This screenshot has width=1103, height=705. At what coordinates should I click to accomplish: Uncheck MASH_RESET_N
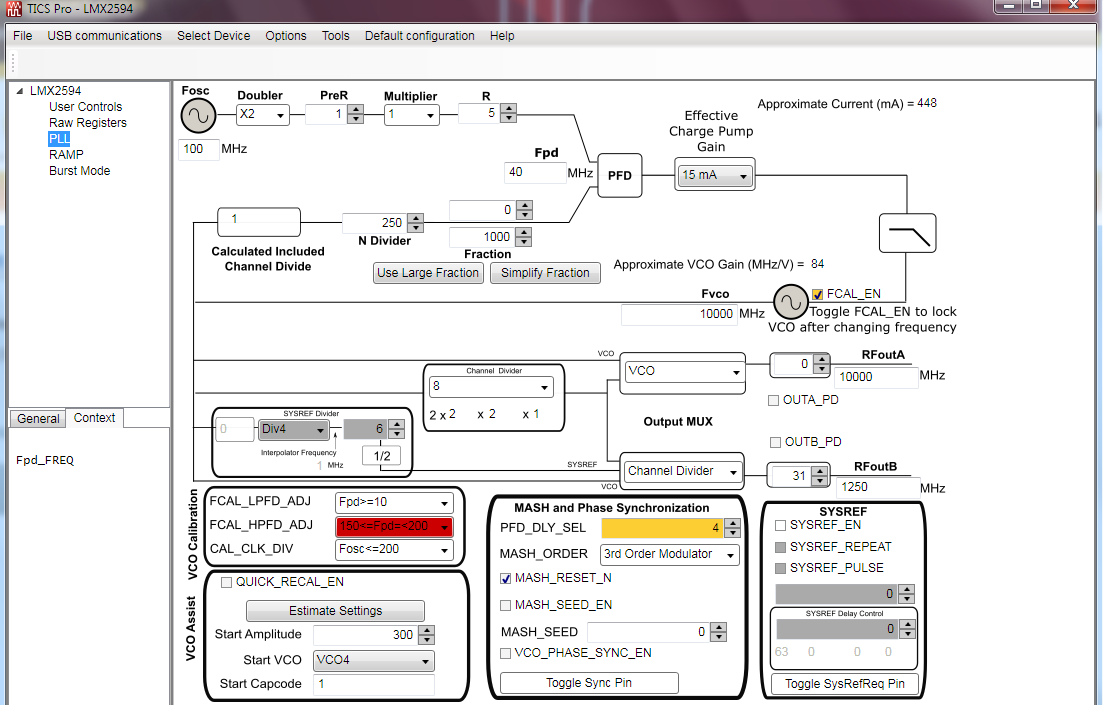(x=505, y=578)
